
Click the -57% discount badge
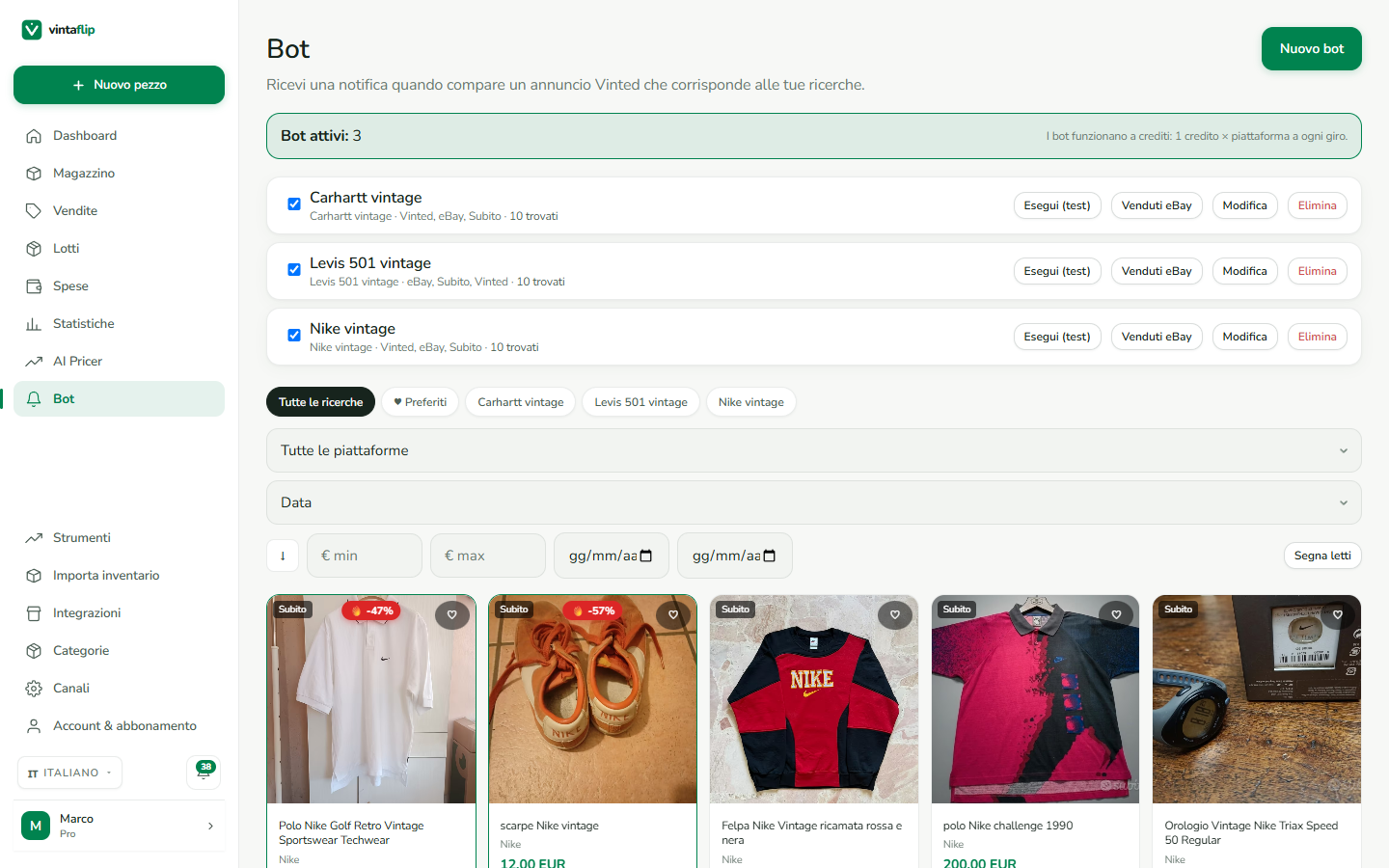[x=593, y=610]
